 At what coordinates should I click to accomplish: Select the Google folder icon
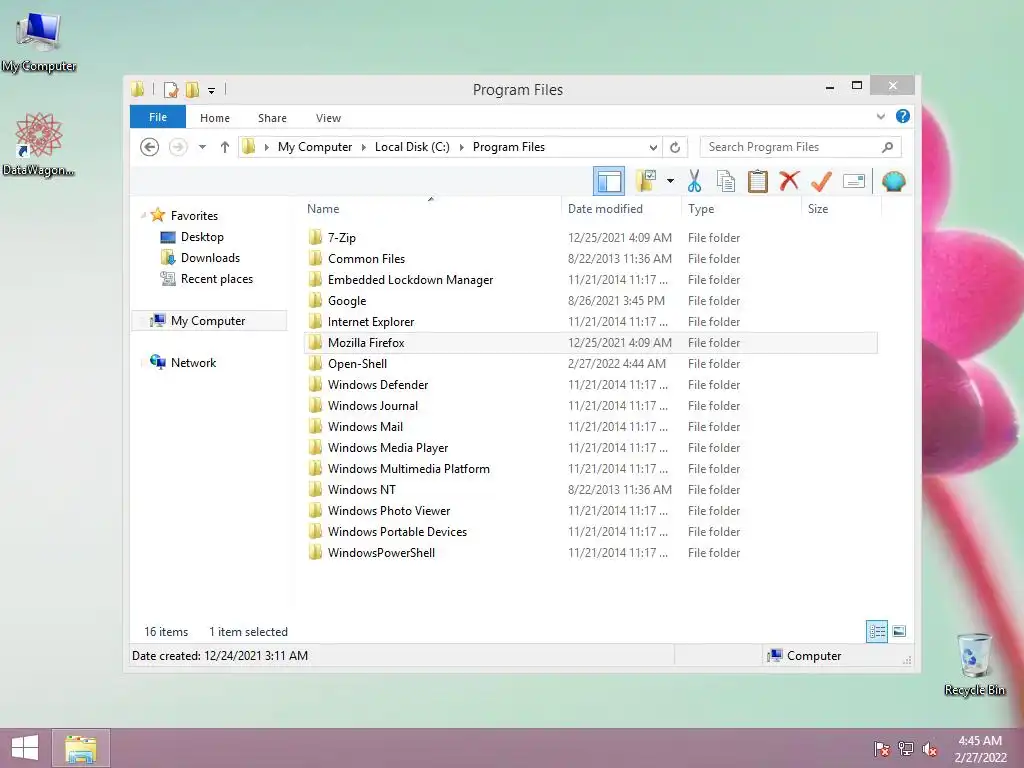(315, 300)
